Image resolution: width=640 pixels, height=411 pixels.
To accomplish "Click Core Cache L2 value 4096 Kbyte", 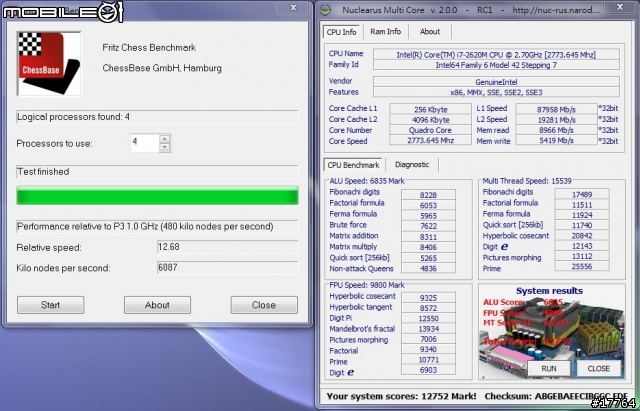I will [430, 120].
